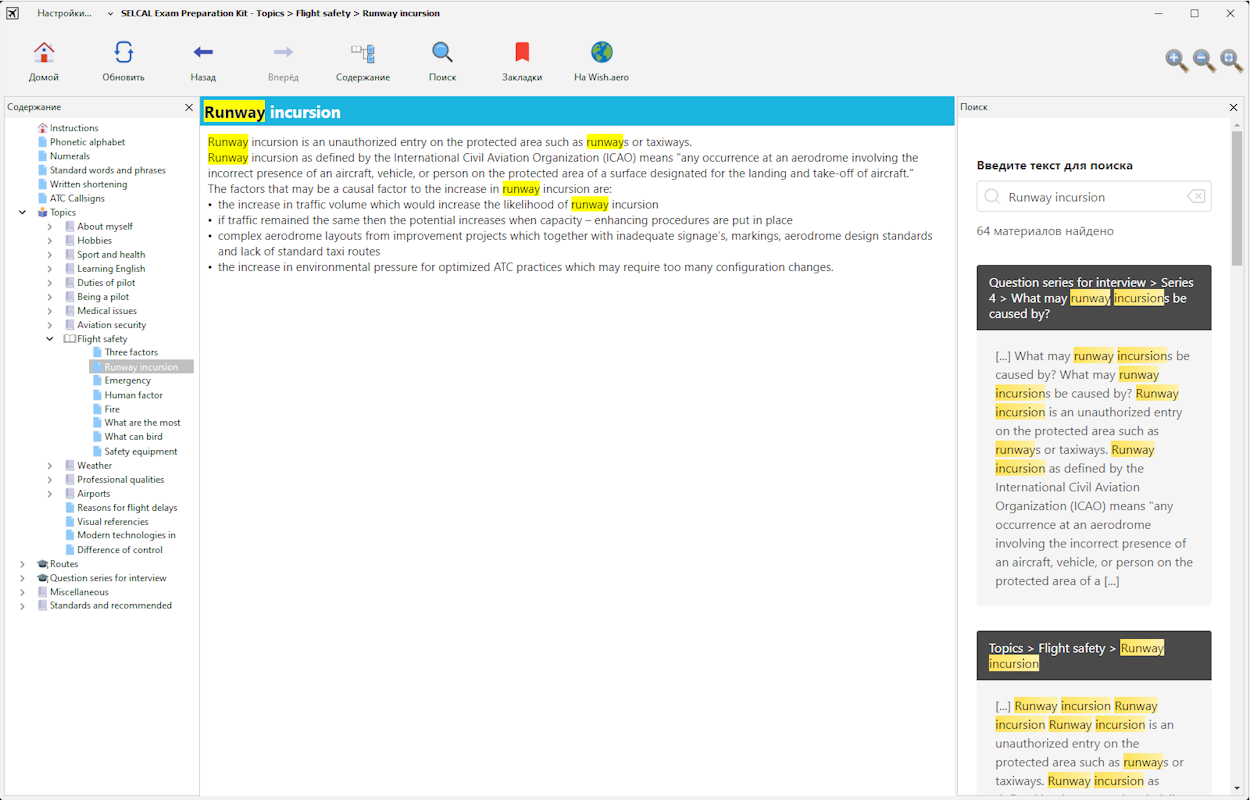This screenshot has height=800, width=1250.
Task: Select What can bird item
Action: click(x=133, y=436)
